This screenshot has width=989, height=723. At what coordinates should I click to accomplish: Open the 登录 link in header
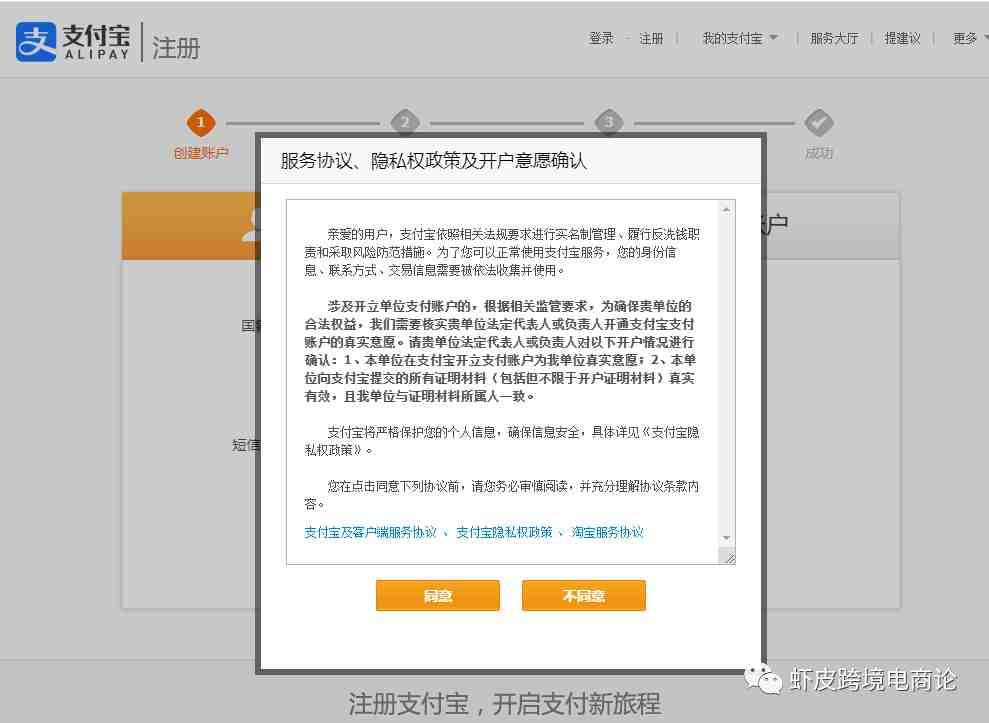601,38
